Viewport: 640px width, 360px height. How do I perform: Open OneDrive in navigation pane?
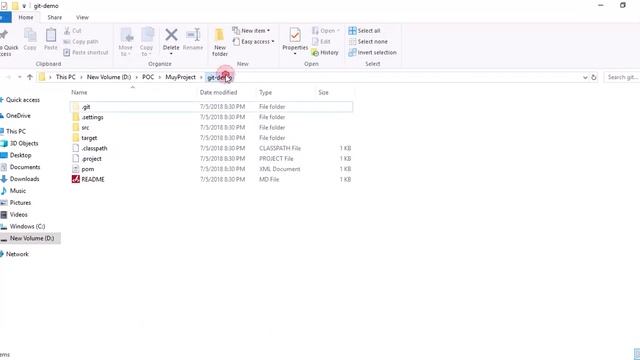(x=18, y=116)
